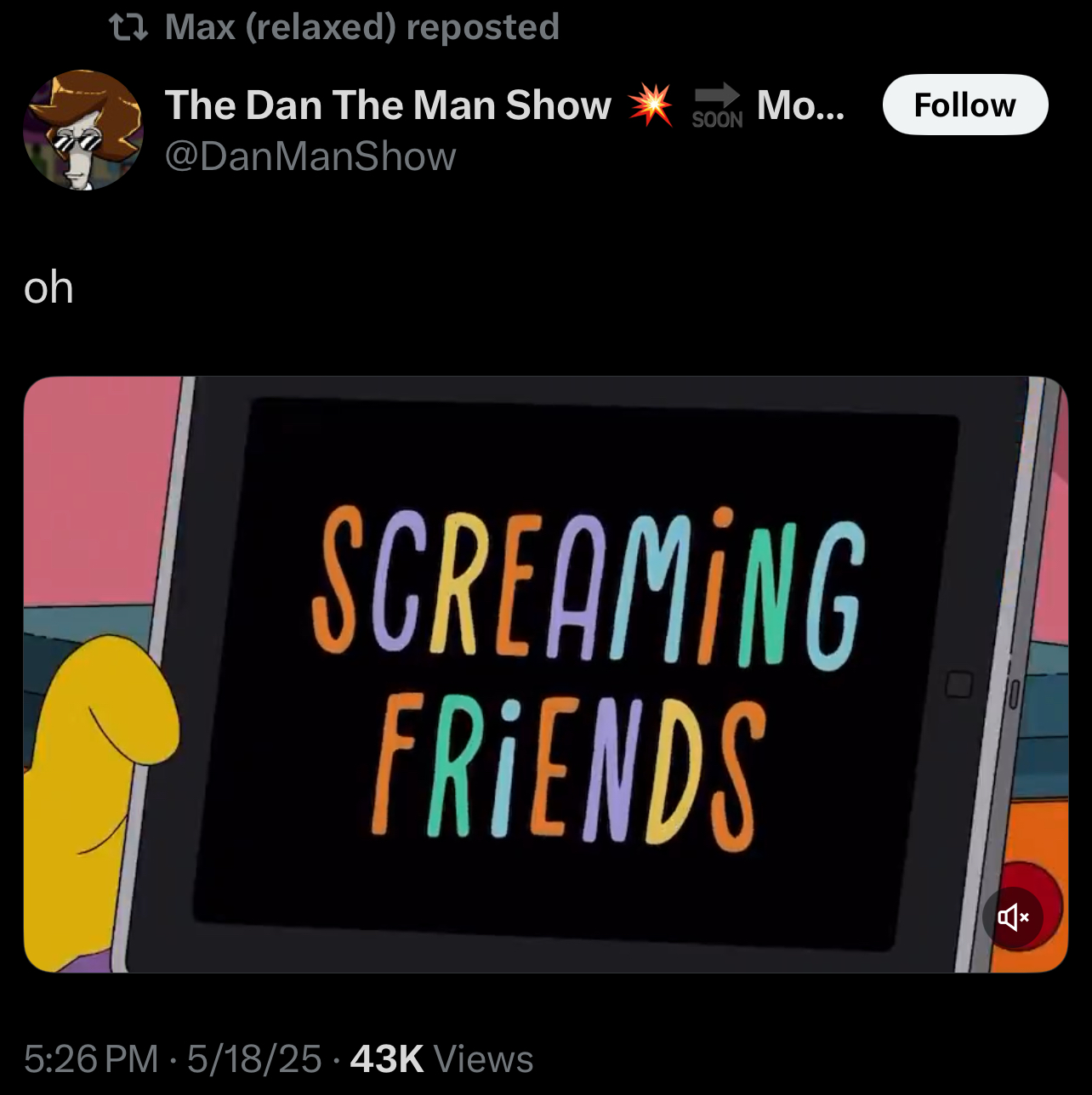Follow The Dan The Man Show
Screen dimensions: 1092x1095
(965, 105)
